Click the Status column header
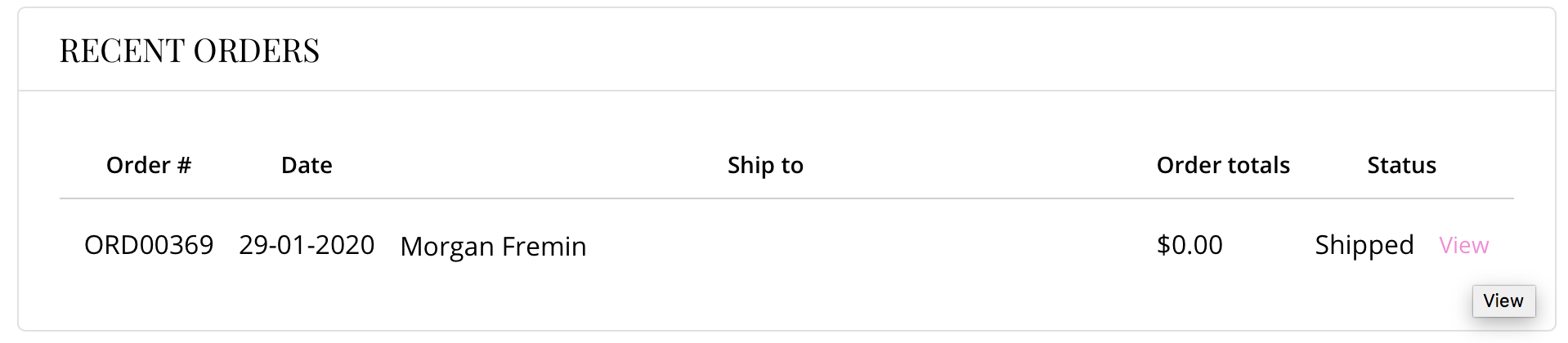 [x=1401, y=165]
